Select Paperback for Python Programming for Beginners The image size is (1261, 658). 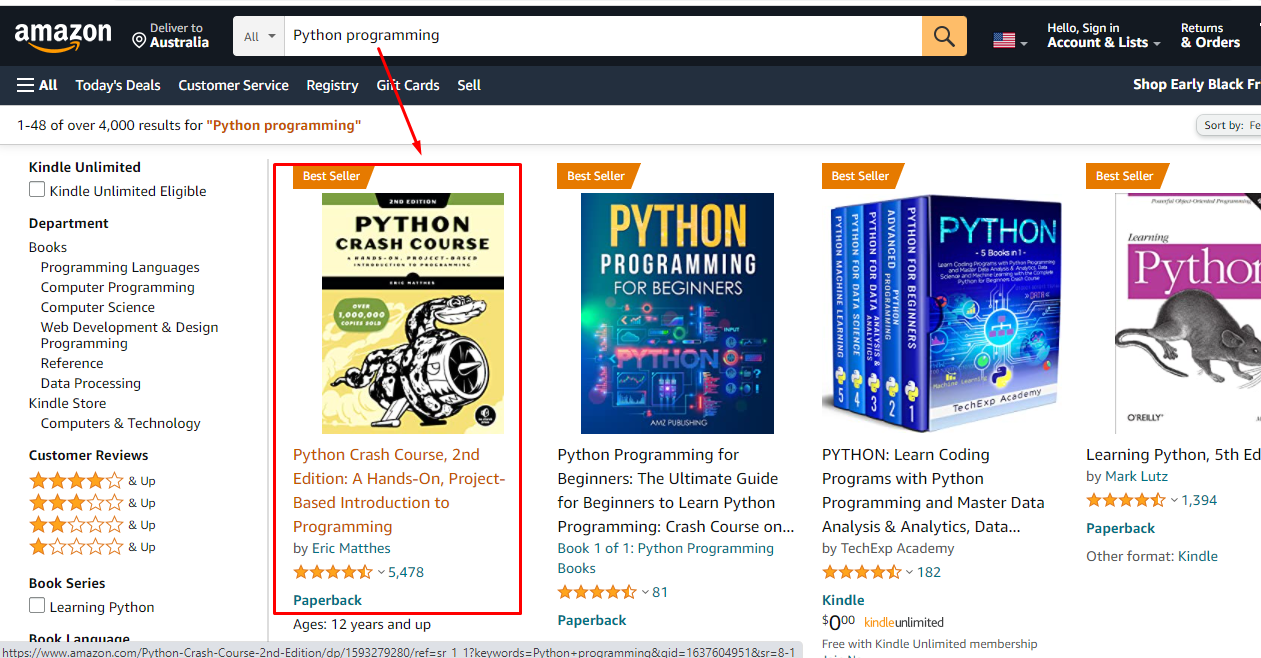click(x=592, y=620)
